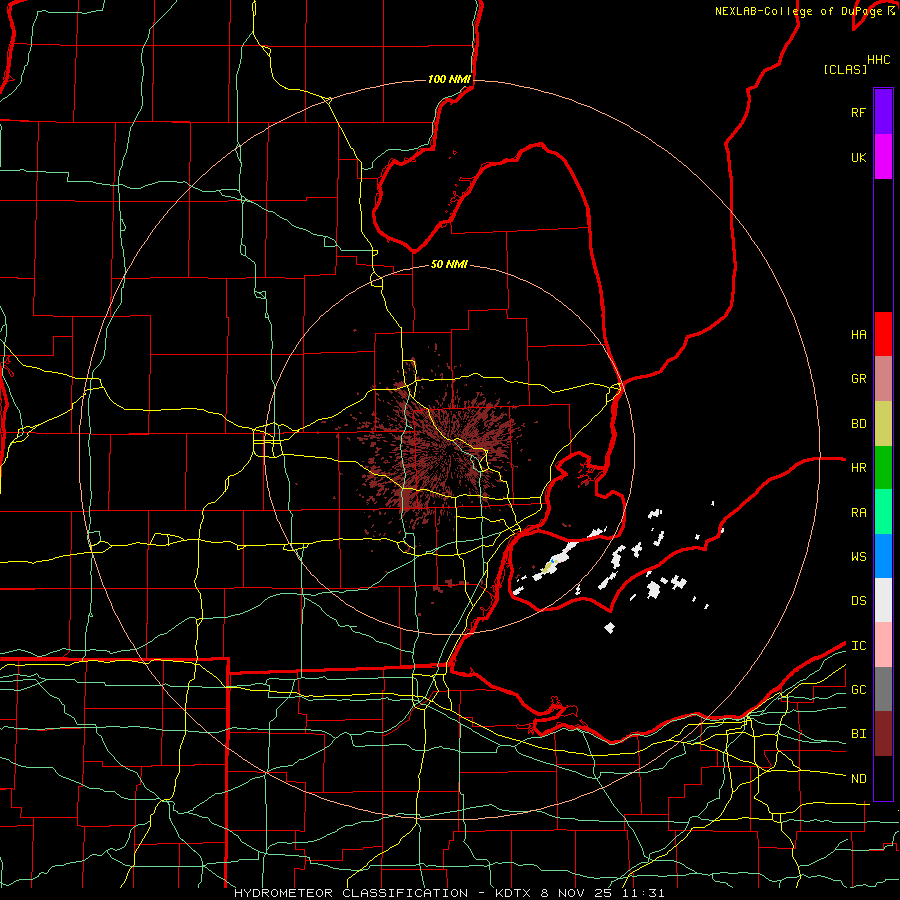Image resolution: width=900 pixels, height=900 pixels.
Task: Pick the HR green legend swatch
Action: (883, 468)
